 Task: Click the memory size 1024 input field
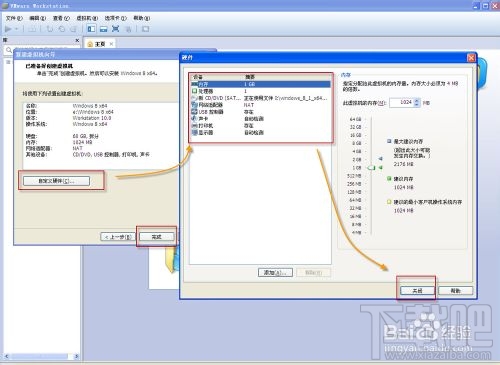(x=402, y=102)
